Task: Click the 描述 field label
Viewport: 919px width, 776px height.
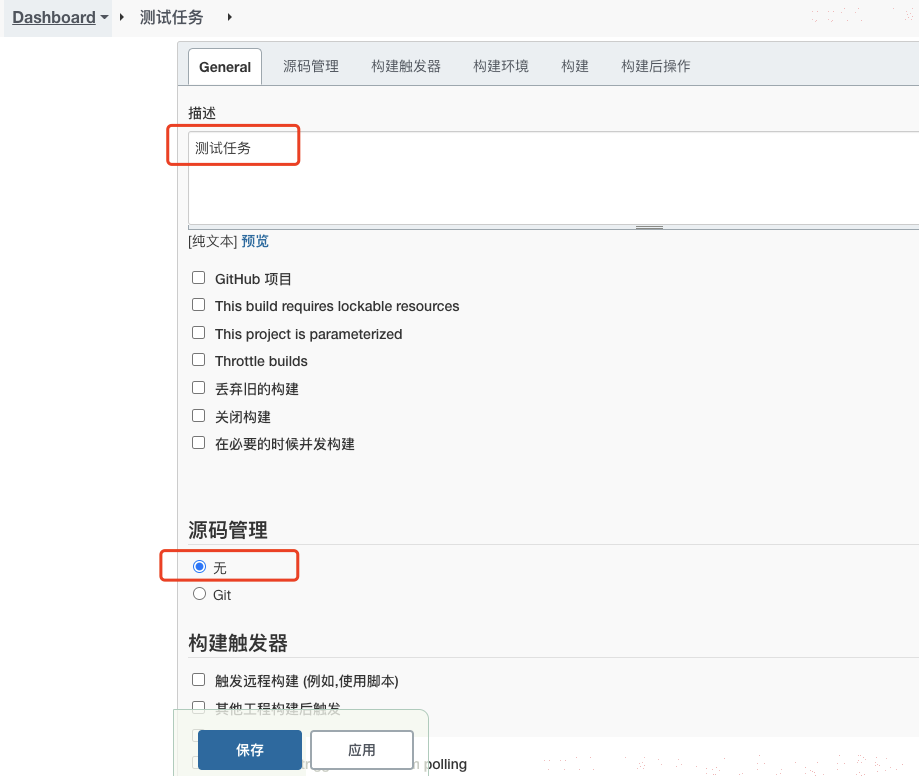Action: tap(202, 113)
